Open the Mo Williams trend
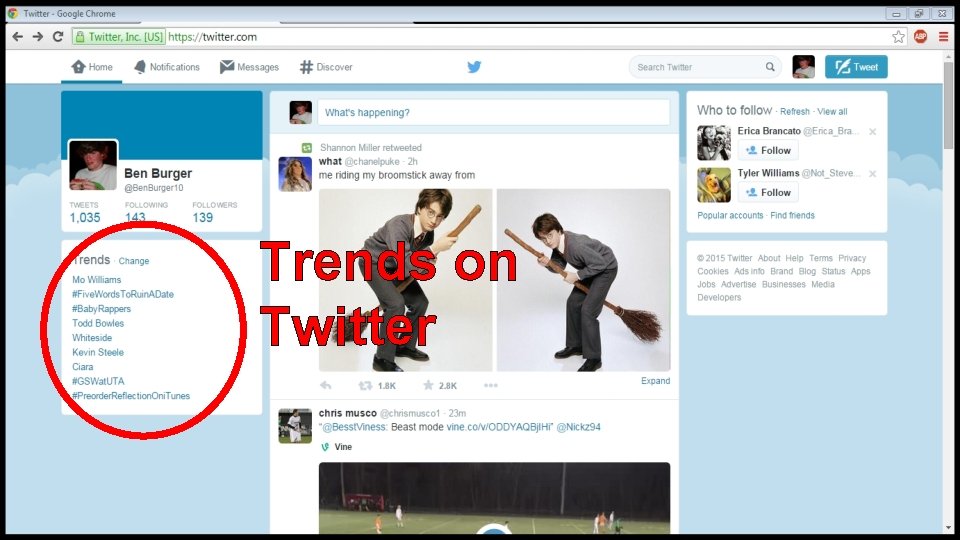 [97, 280]
